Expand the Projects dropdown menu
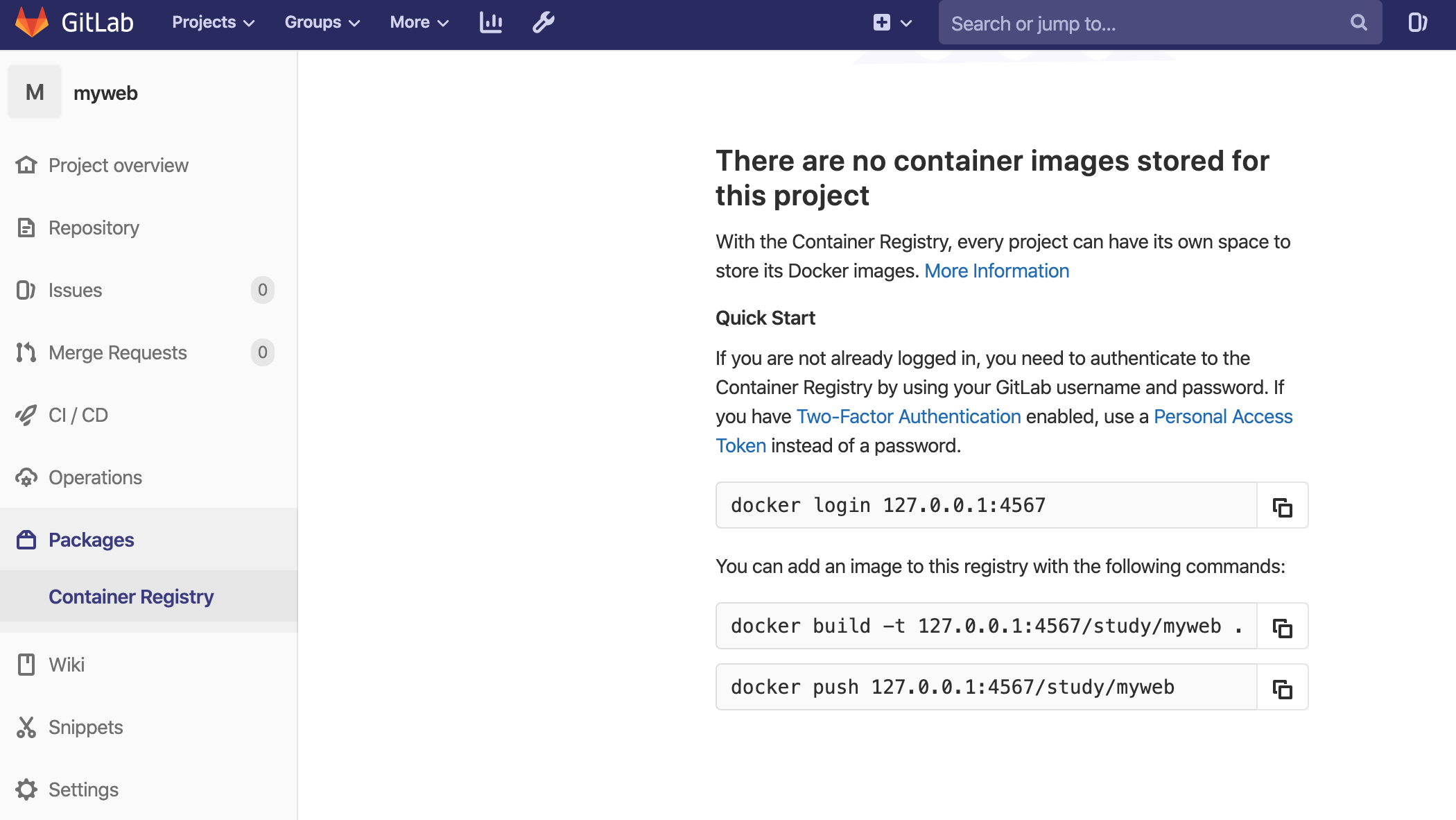Viewport: 1456px width, 820px height. pyautogui.click(x=213, y=22)
